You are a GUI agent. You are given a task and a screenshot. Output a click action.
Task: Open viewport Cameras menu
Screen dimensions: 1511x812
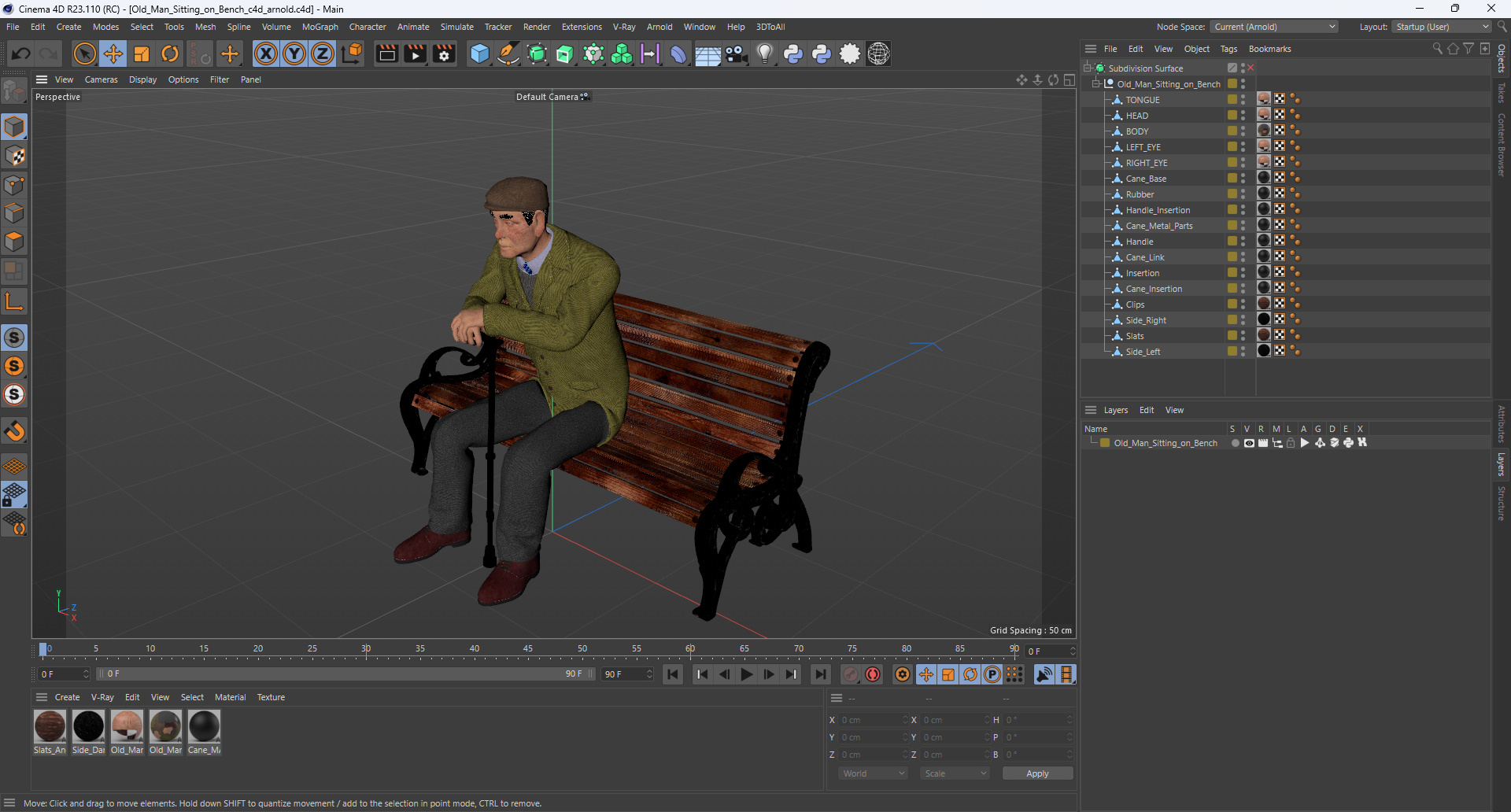pos(102,79)
